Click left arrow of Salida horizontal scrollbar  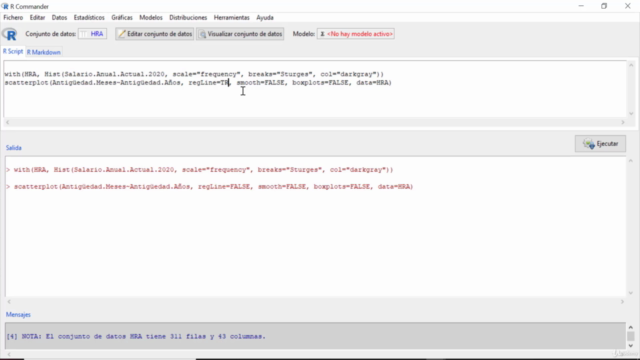click(9, 302)
